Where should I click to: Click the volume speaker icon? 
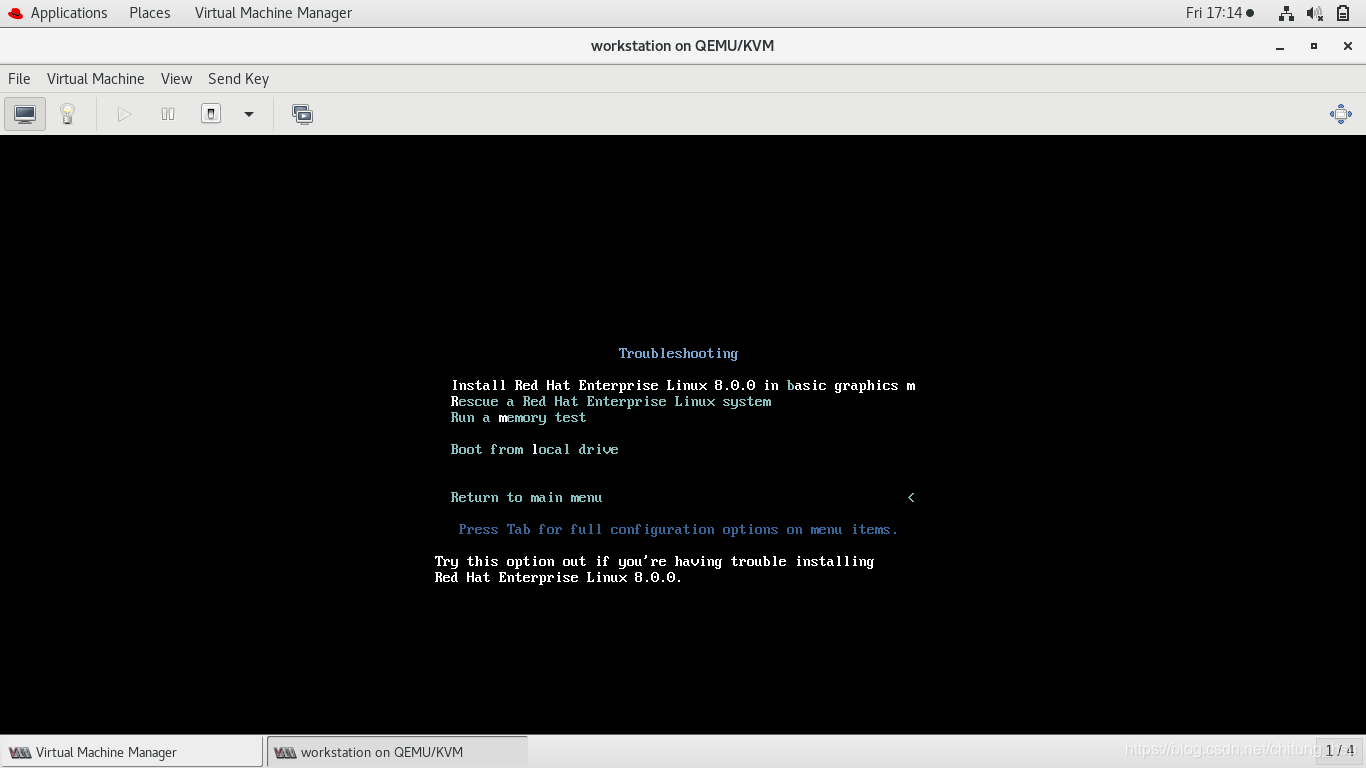[1315, 13]
